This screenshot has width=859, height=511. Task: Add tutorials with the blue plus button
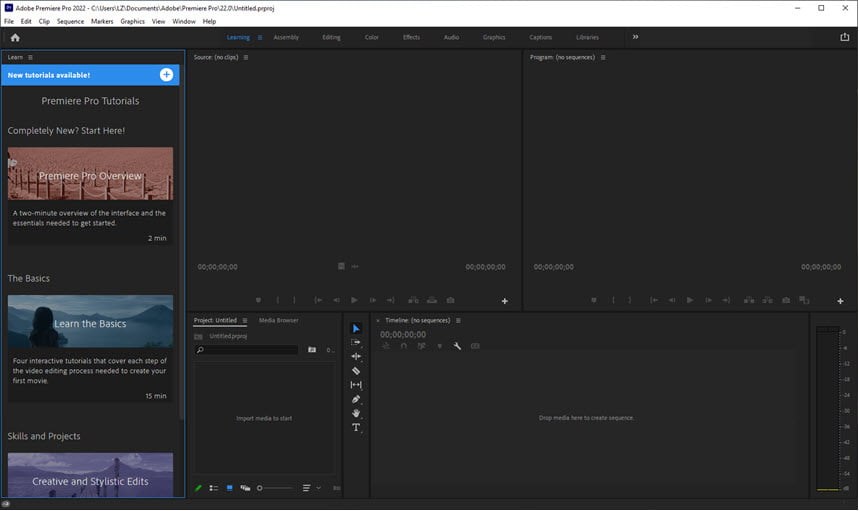tap(166, 75)
